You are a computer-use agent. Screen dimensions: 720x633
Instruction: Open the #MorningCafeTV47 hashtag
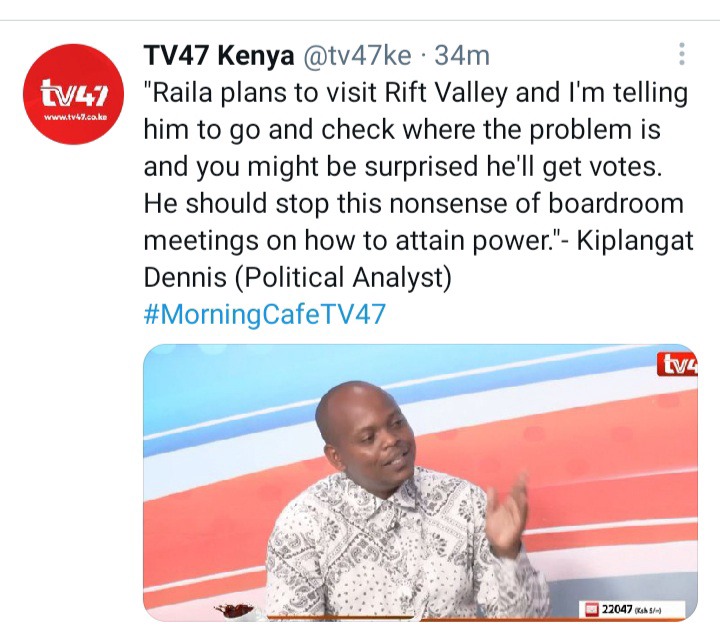tap(264, 314)
